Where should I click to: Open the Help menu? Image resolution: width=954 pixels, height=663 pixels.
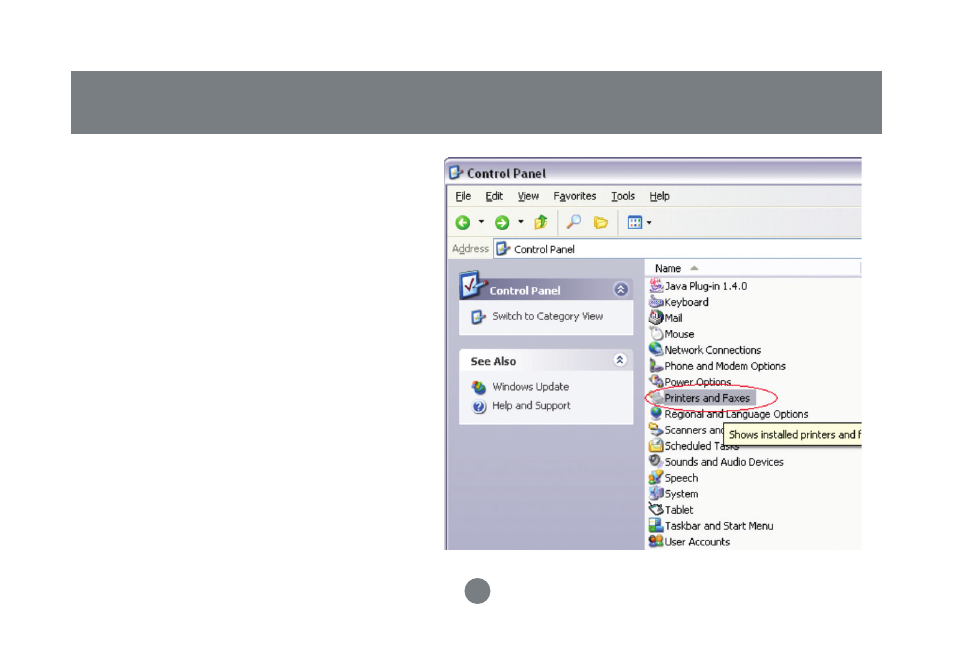click(x=660, y=196)
